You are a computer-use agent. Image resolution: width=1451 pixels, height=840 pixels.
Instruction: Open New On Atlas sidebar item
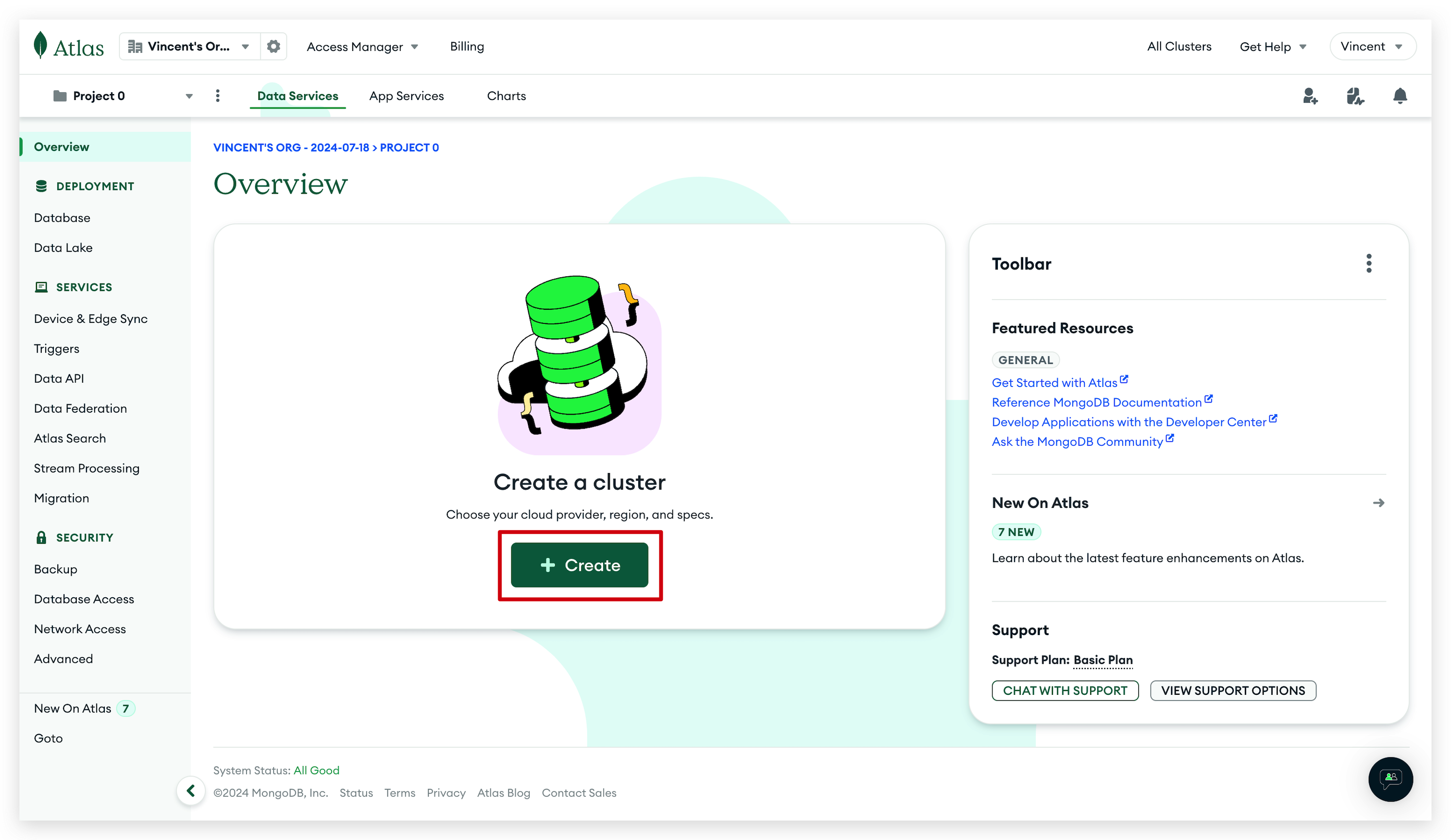pos(84,708)
